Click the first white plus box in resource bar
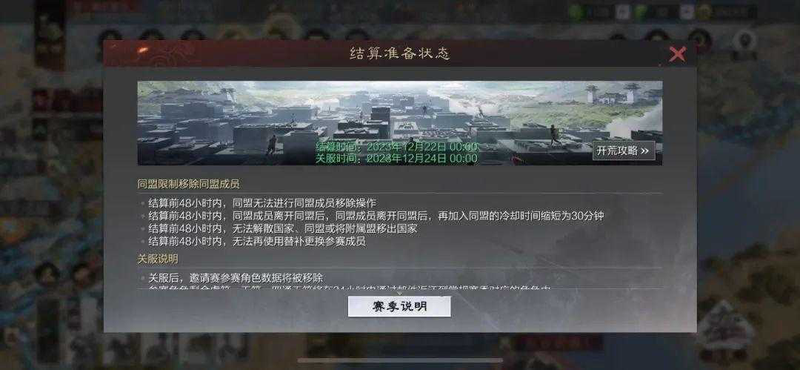The width and height of the screenshot is (800, 370). tap(622, 12)
